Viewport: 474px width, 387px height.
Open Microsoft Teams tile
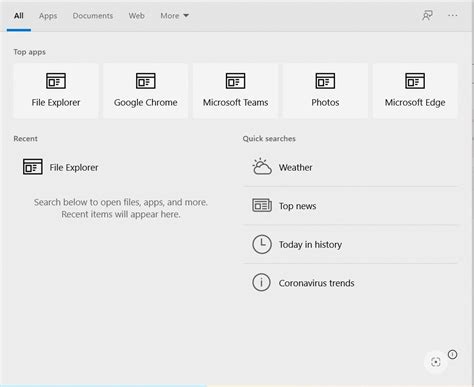(x=235, y=91)
